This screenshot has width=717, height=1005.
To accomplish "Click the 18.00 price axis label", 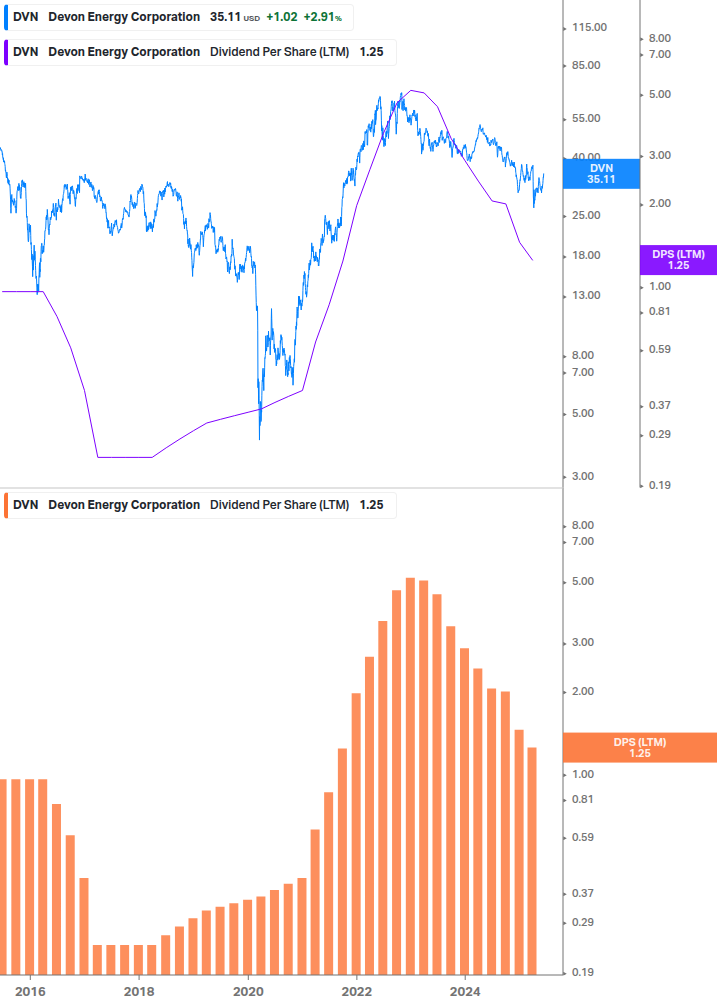I will (586, 256).
